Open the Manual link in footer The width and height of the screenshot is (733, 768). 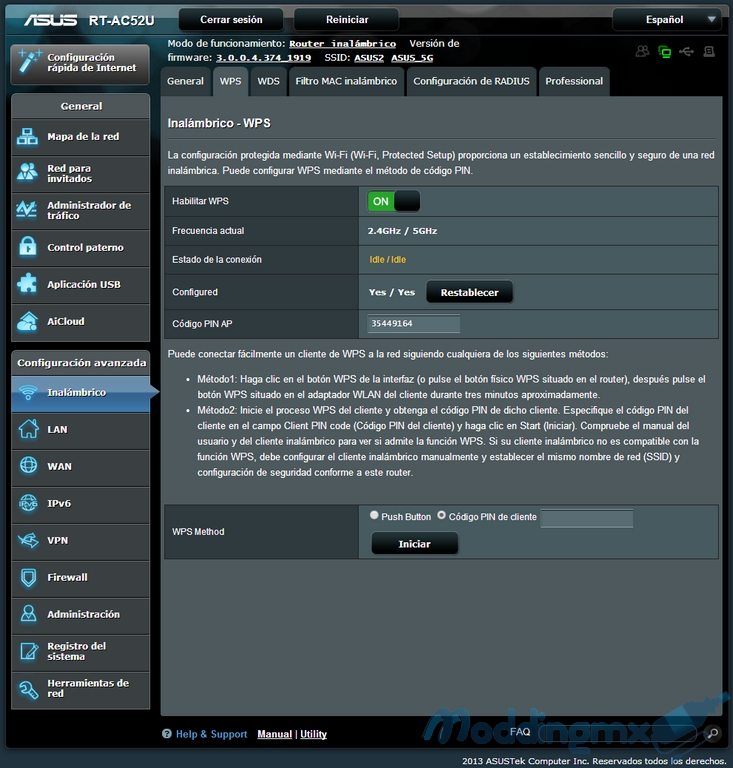(x=274, y=734)
